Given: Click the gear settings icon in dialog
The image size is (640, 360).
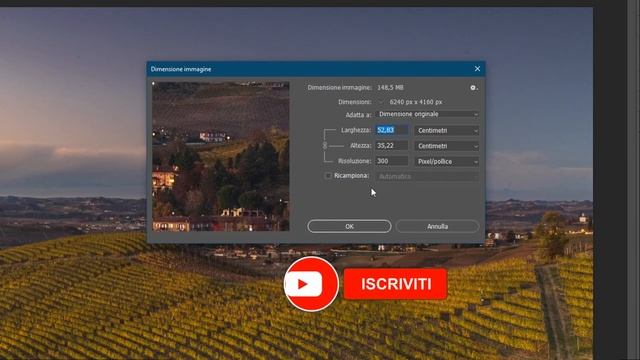Looking at the screenshot, I should (x=473, y=88).
